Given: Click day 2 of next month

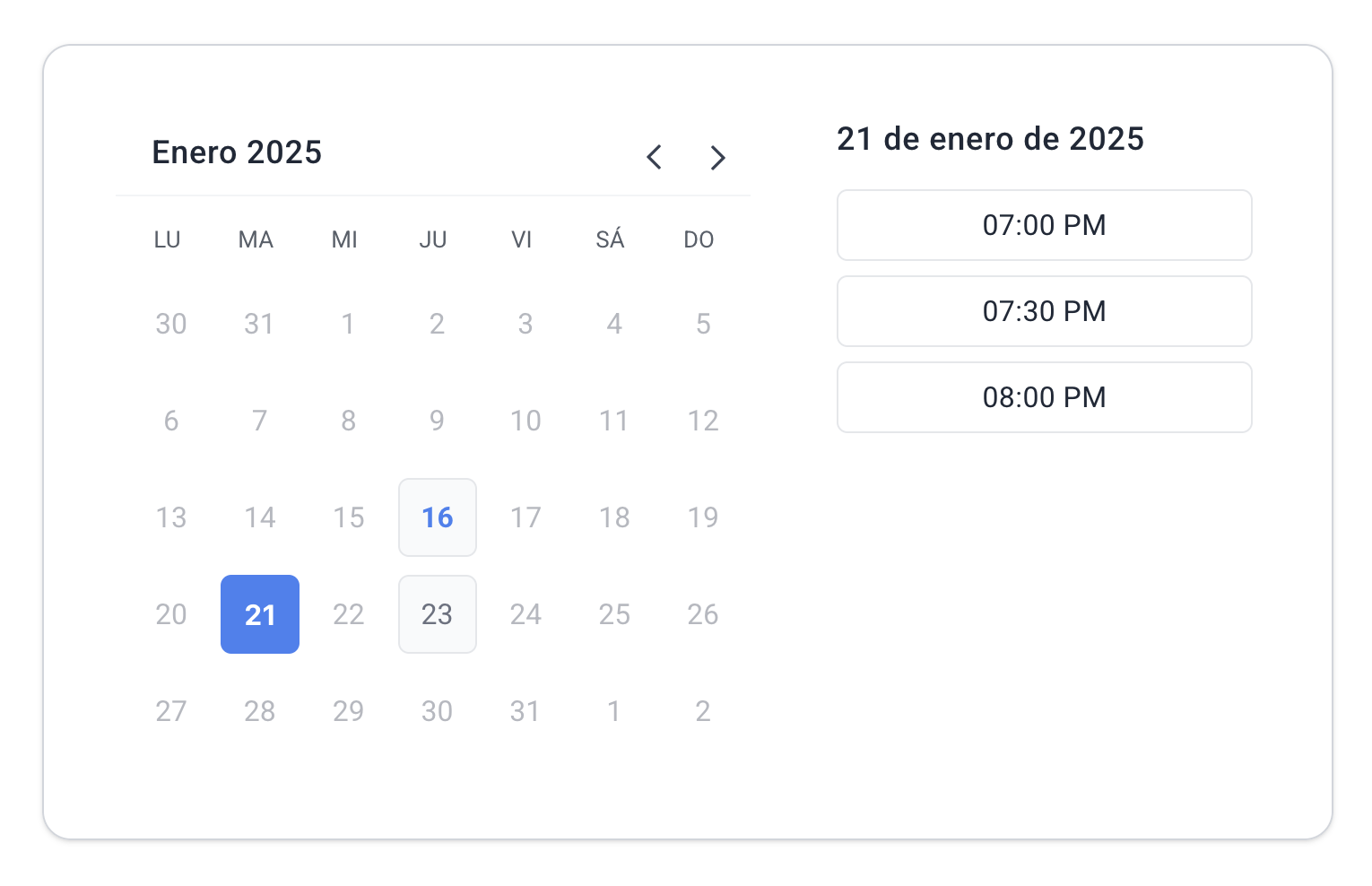Looking at the screenshot, I should click(x=703, y=711).
